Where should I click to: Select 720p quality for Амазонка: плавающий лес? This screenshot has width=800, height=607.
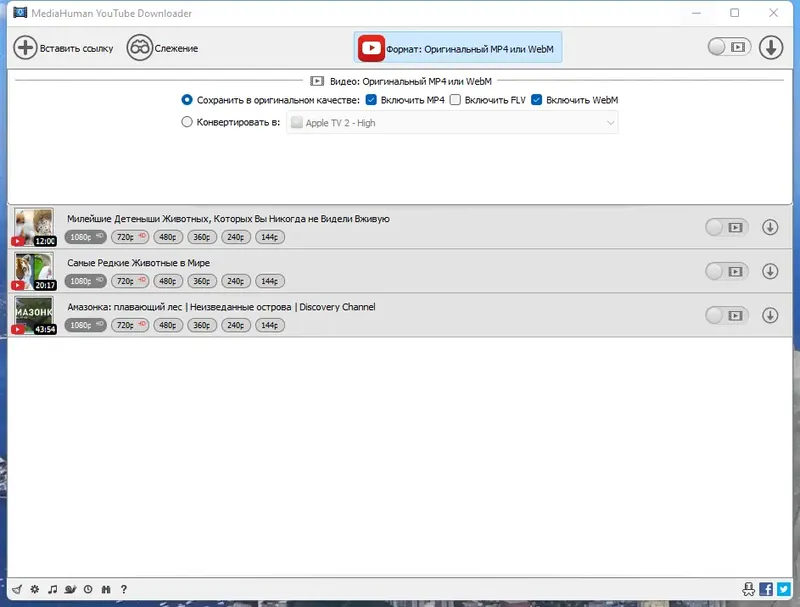click(130, 325)
